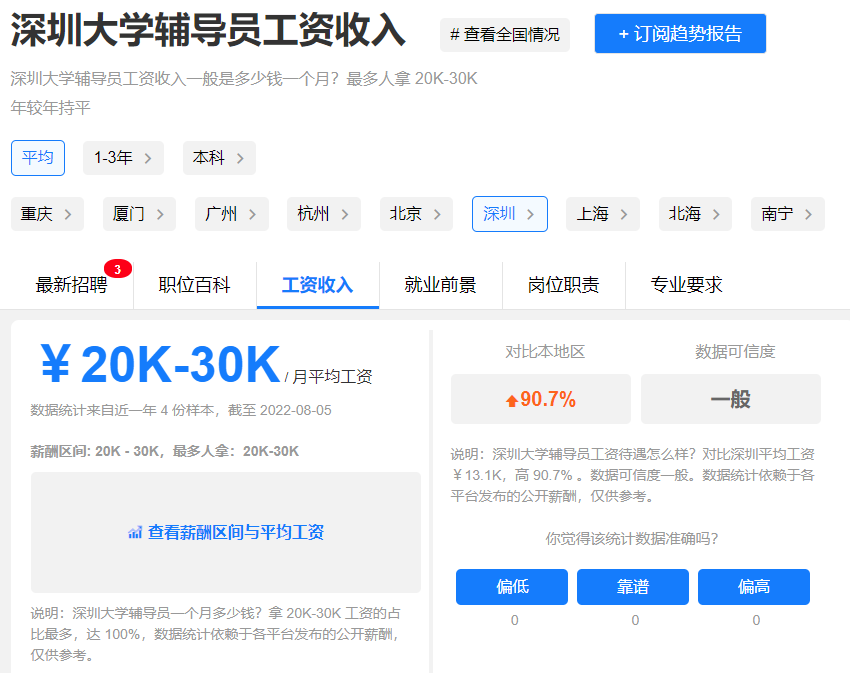The height and width of the screenshot is (673, 850).
Task: Choose the 北京 city chip
Action: (416, 214)
